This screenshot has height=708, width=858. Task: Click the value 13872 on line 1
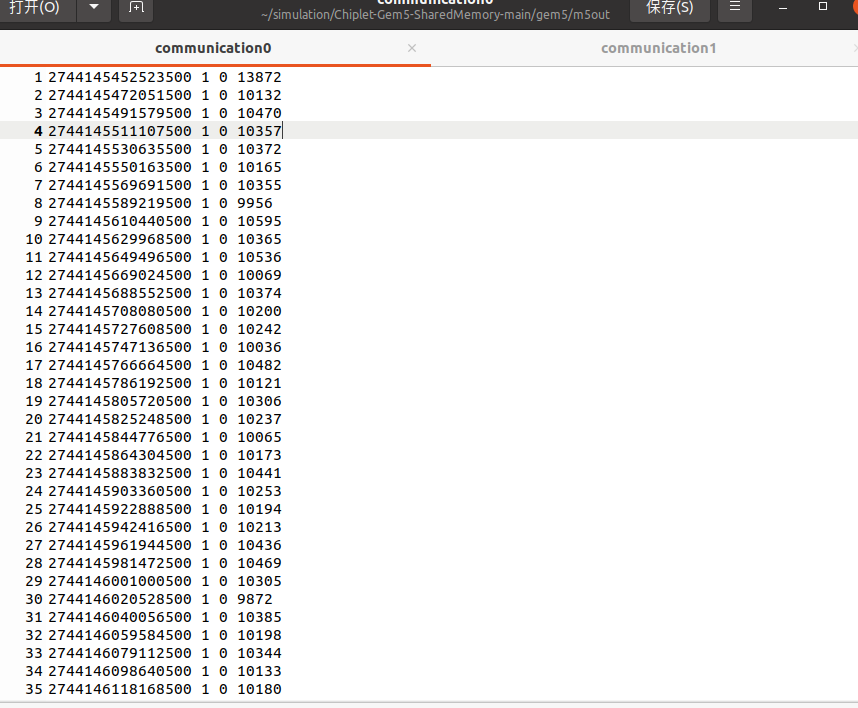(x=260, y=77)
